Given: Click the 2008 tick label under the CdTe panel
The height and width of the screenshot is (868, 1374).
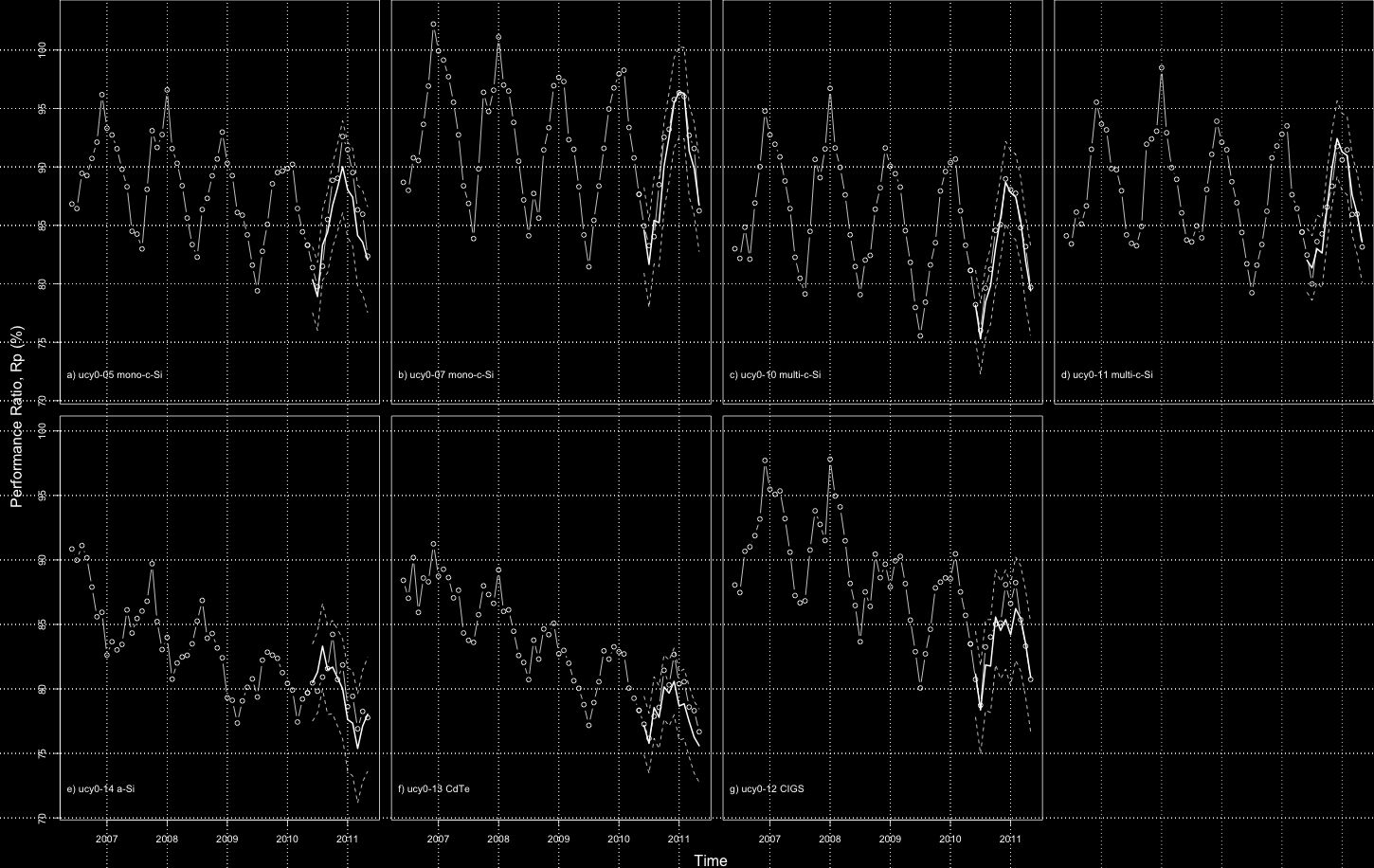Looking at the screenshot, I should coord(498,840).
